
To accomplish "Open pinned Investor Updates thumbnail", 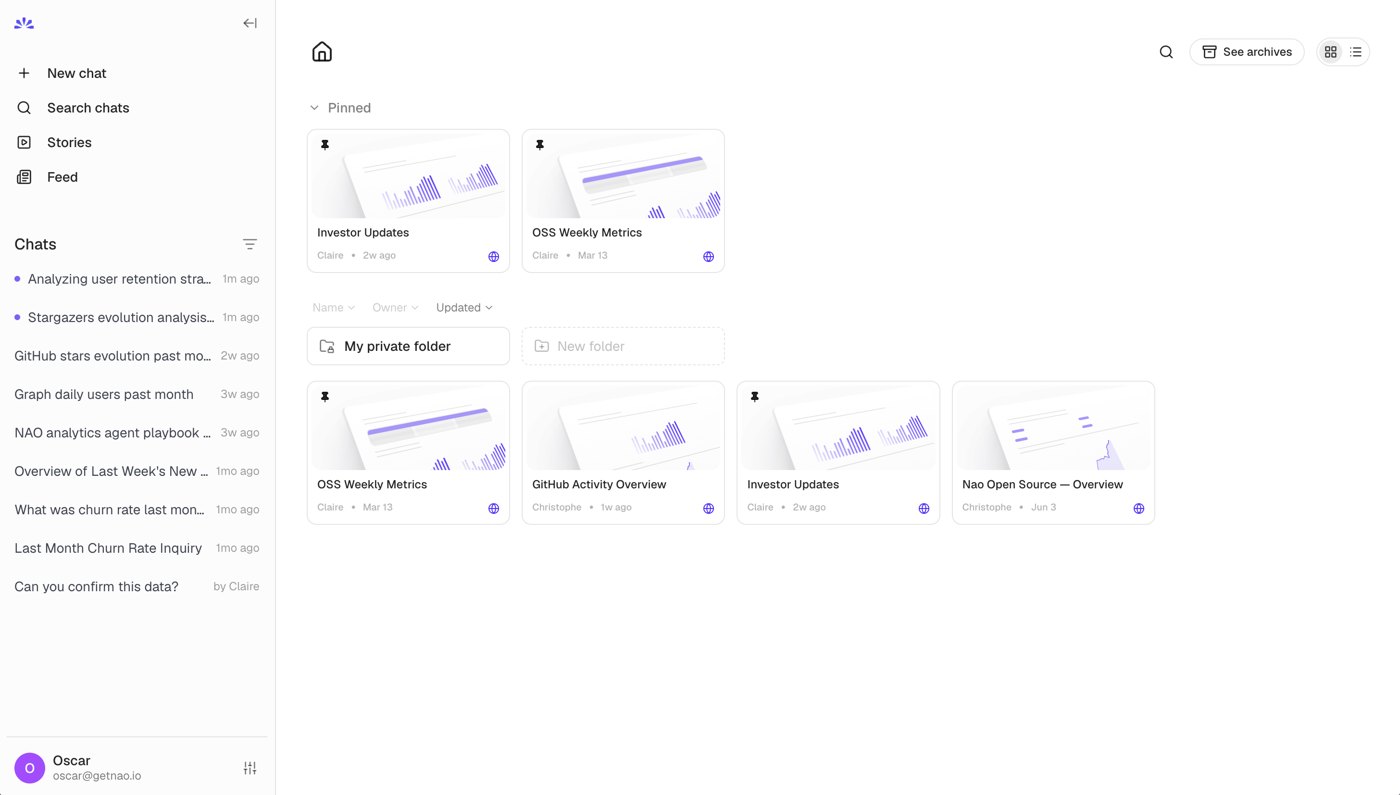I will coord(408,176).
